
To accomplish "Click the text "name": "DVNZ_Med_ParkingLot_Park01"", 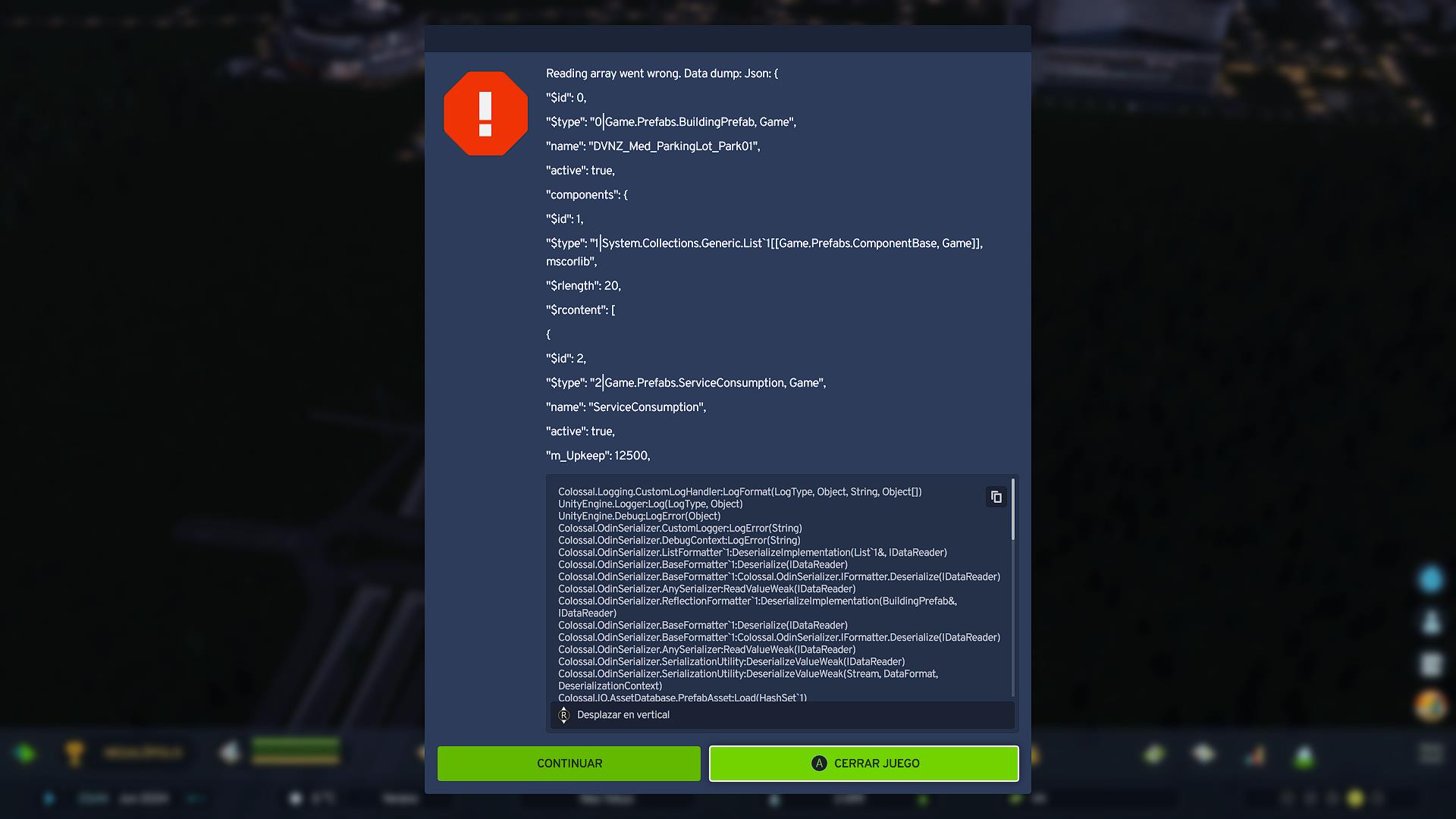I will coord(653,146).
